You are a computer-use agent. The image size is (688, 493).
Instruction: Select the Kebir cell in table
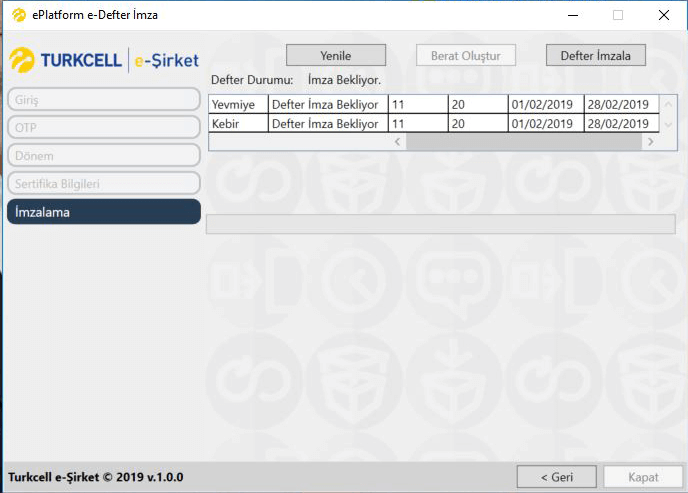pyautogui.click(x=238, y=124)
